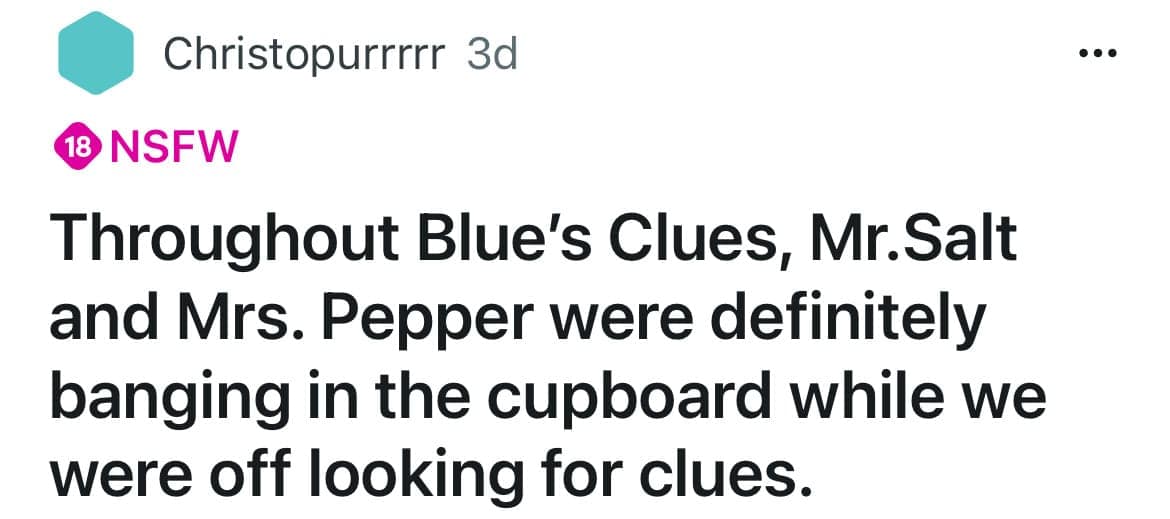The height and width of the screenshot is (519, 1170).
Task: Click the teal hexagon user avatar
Action: [97, 54]
